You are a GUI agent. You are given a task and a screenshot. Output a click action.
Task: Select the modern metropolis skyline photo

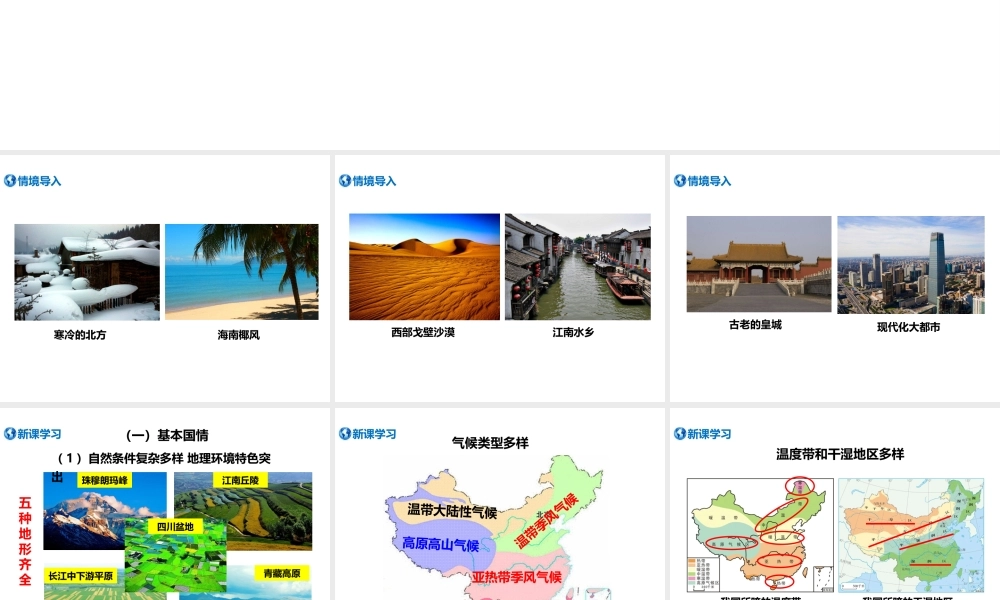[911, 265]
